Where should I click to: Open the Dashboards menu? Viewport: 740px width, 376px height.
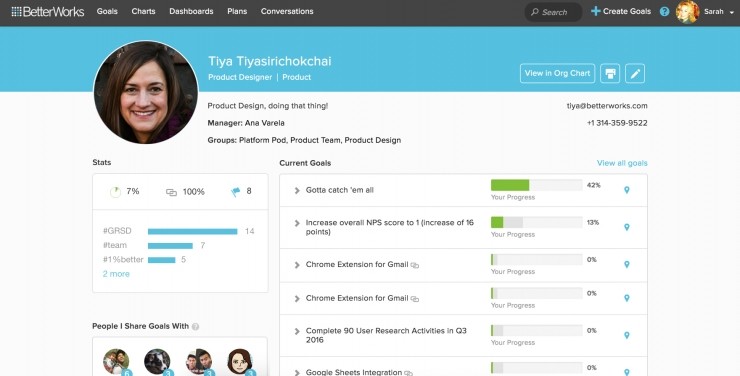tap(191, 11)
